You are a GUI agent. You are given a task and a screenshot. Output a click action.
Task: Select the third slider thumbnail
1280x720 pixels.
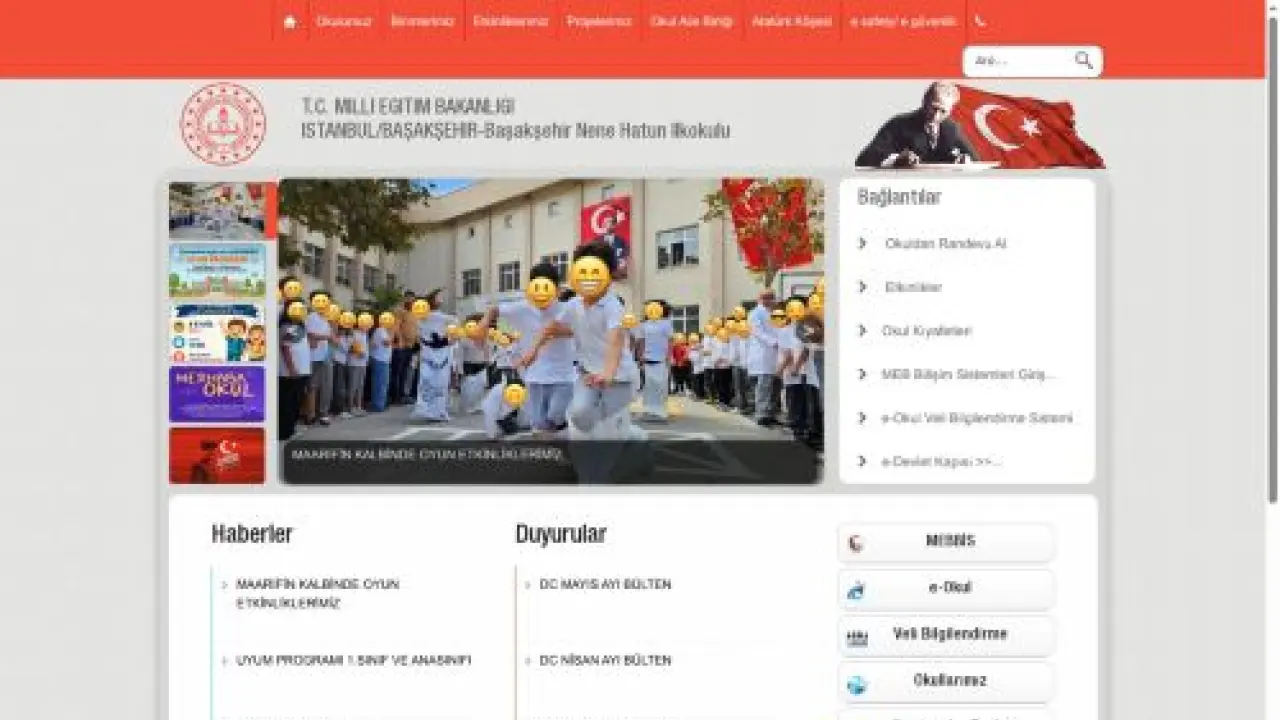point(217,333)
